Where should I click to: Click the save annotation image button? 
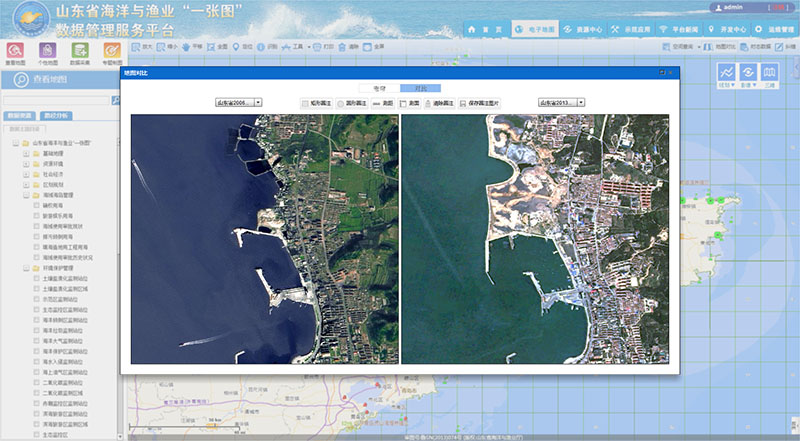[x=479, y=103]
